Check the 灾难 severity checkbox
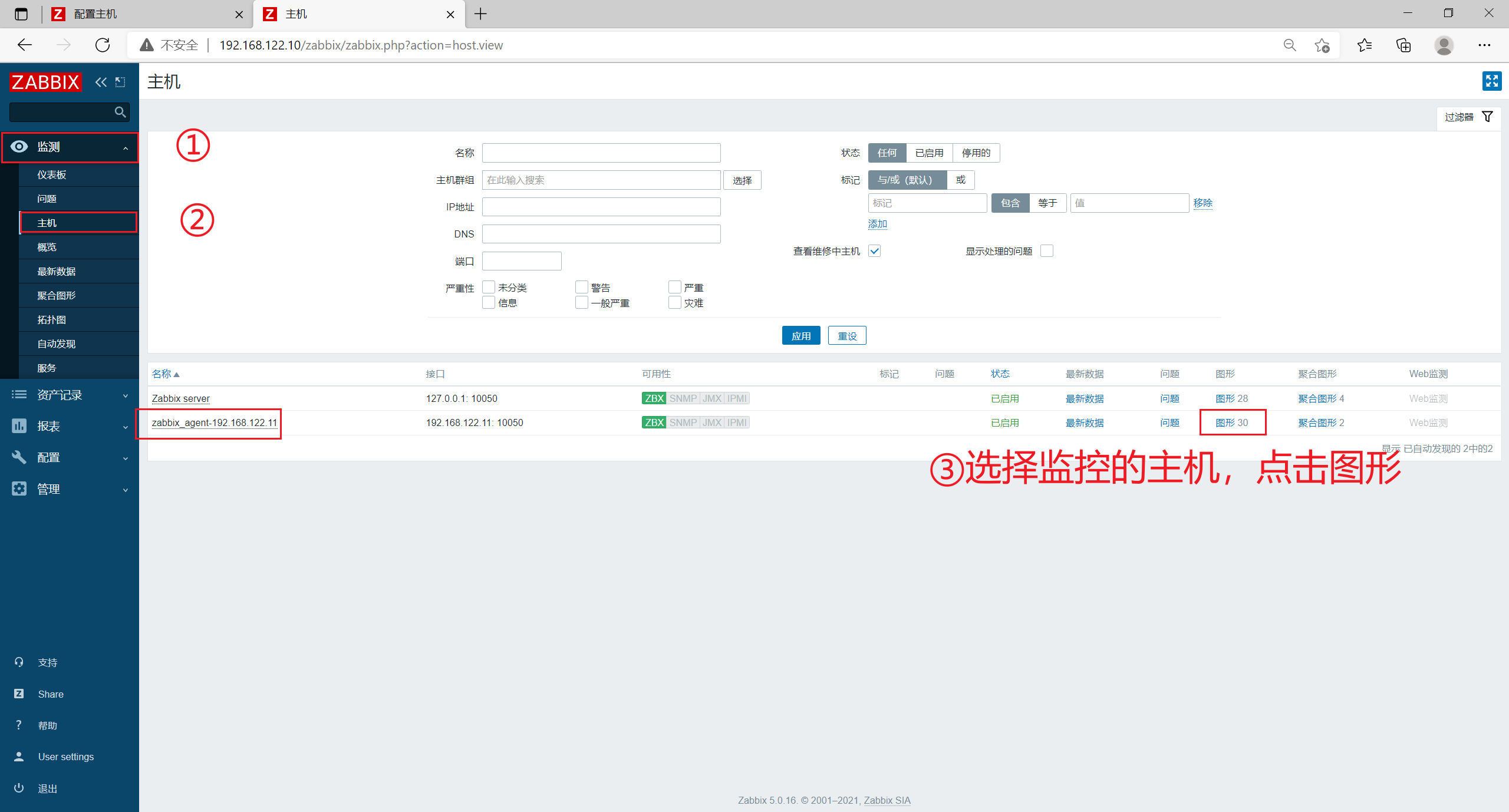The image size is (1509, 812). click(x=675, y=302)
